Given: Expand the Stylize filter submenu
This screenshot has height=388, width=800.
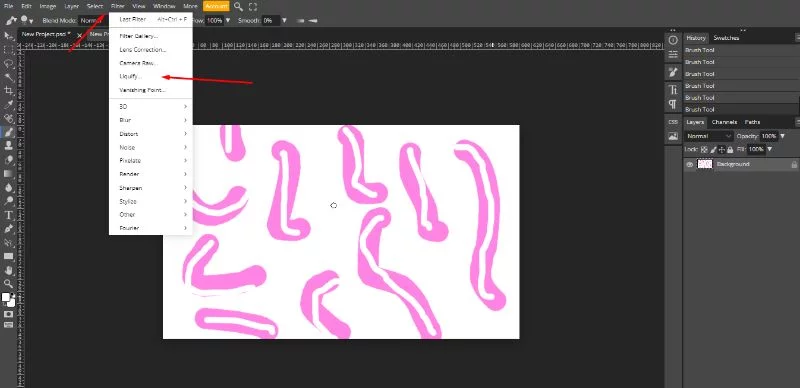Looking at the screenshot, I should click(151, 201).
